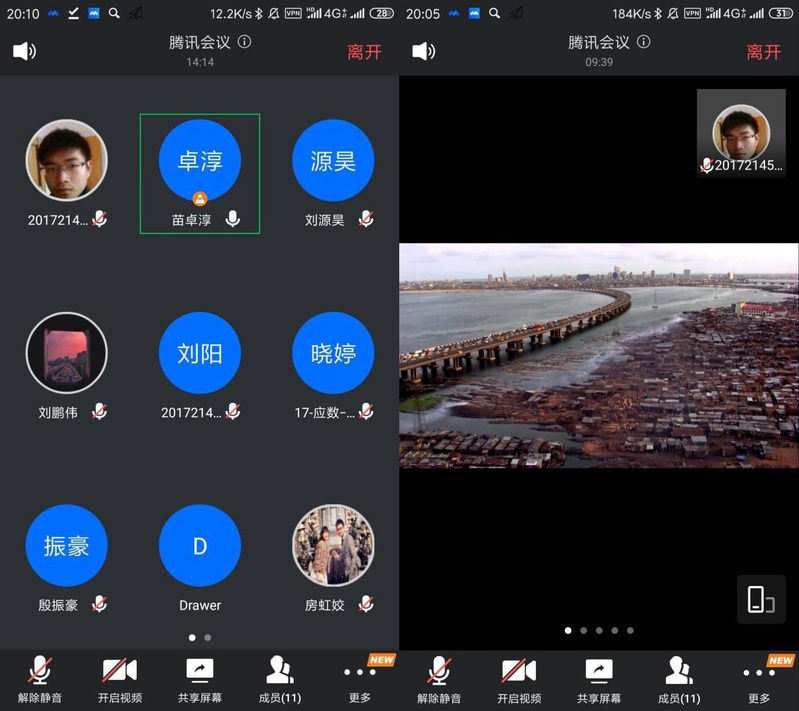Tap the third page indicator dot under the shared video
The width and height of the screenshot is (799, 711).
click(x=599, y=631)
